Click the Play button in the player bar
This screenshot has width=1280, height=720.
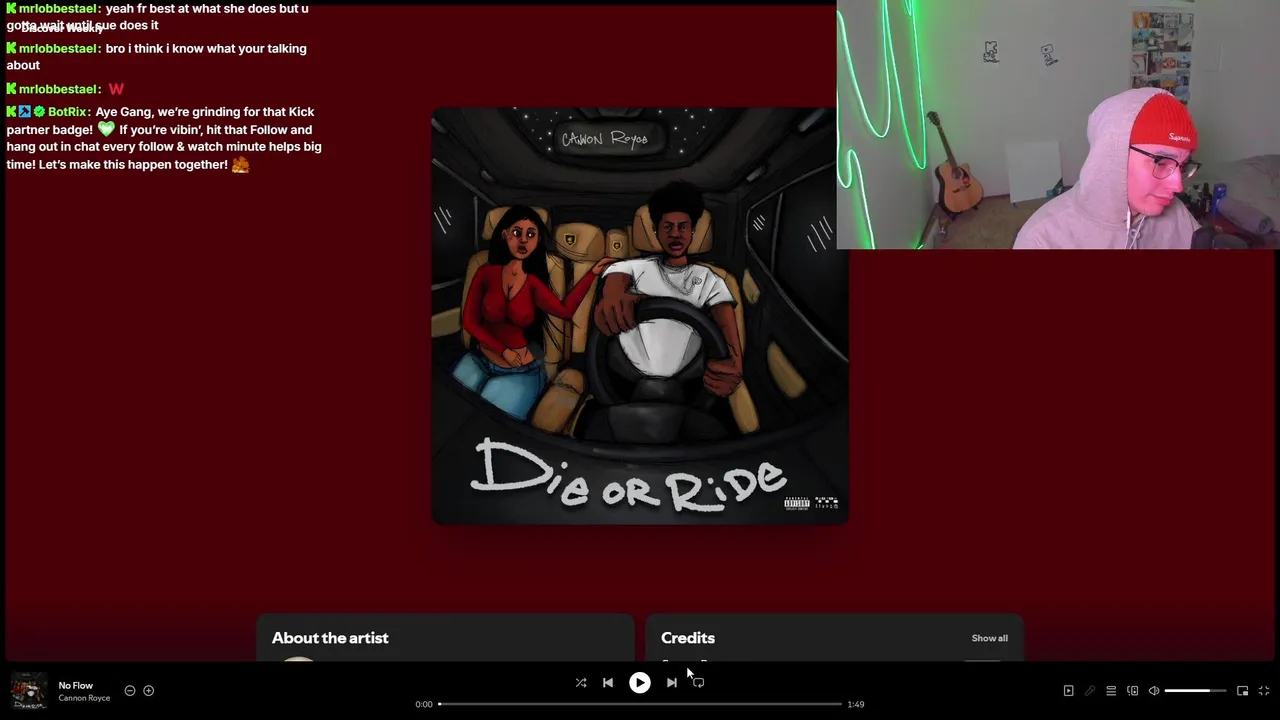(x=639, y=683)
